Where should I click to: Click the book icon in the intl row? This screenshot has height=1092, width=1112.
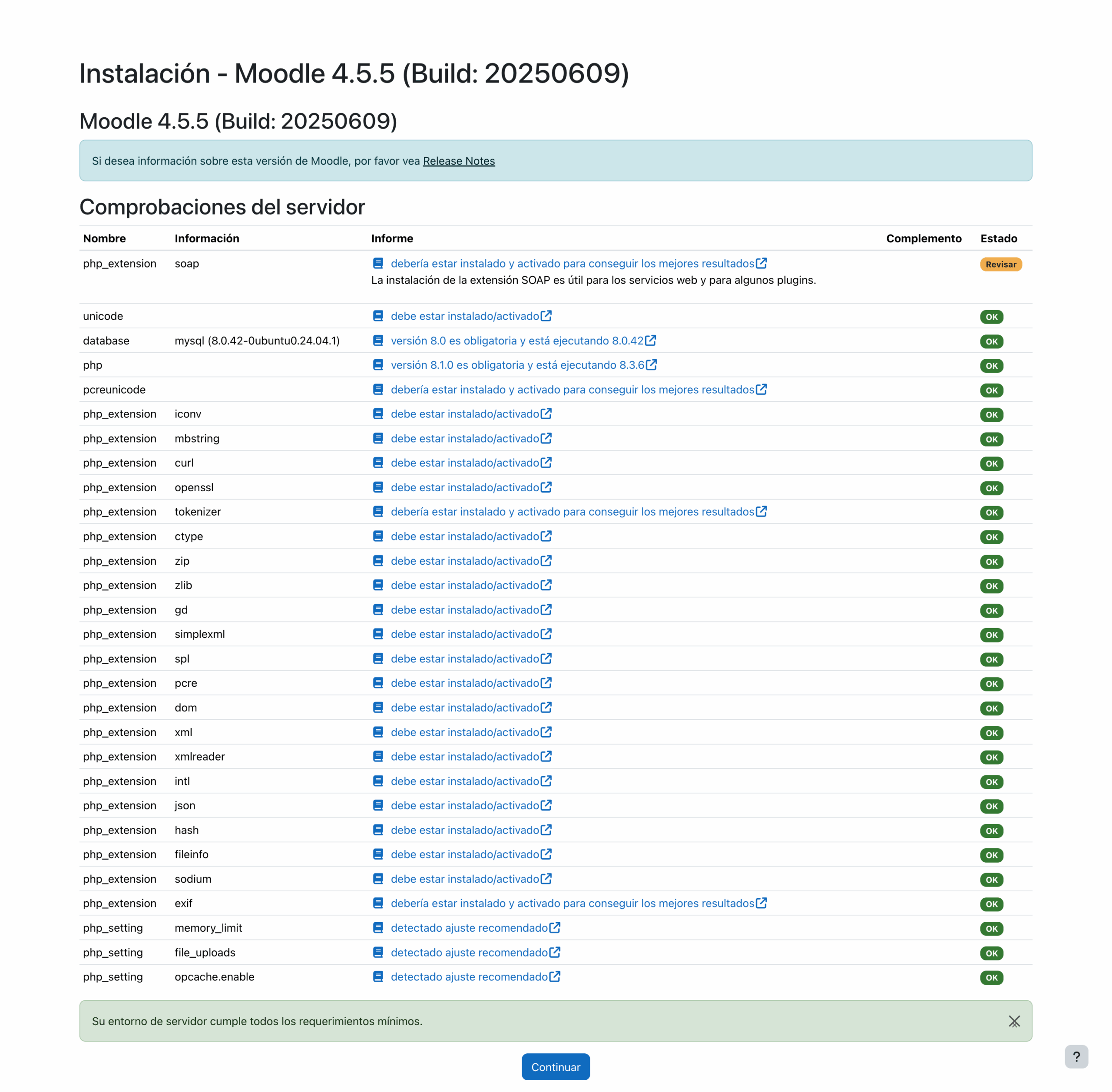point(378,781)
